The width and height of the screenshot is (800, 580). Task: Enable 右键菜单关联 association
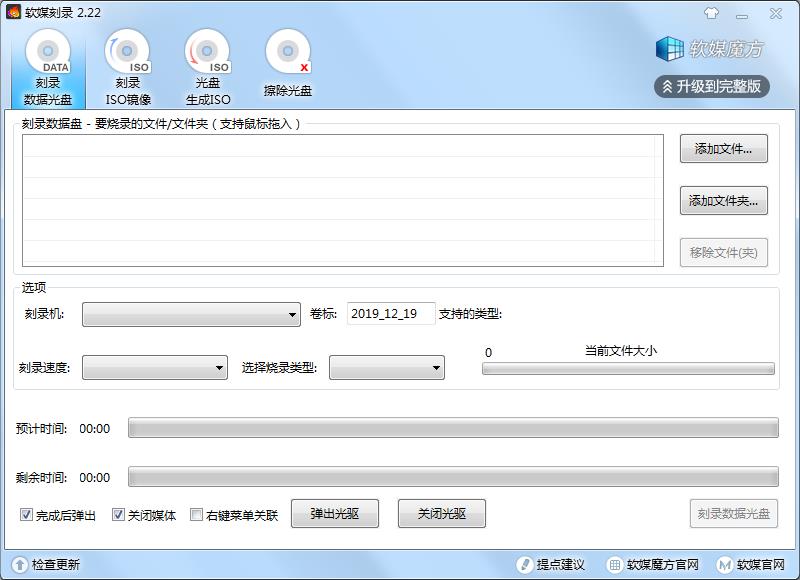coord(197,514)
